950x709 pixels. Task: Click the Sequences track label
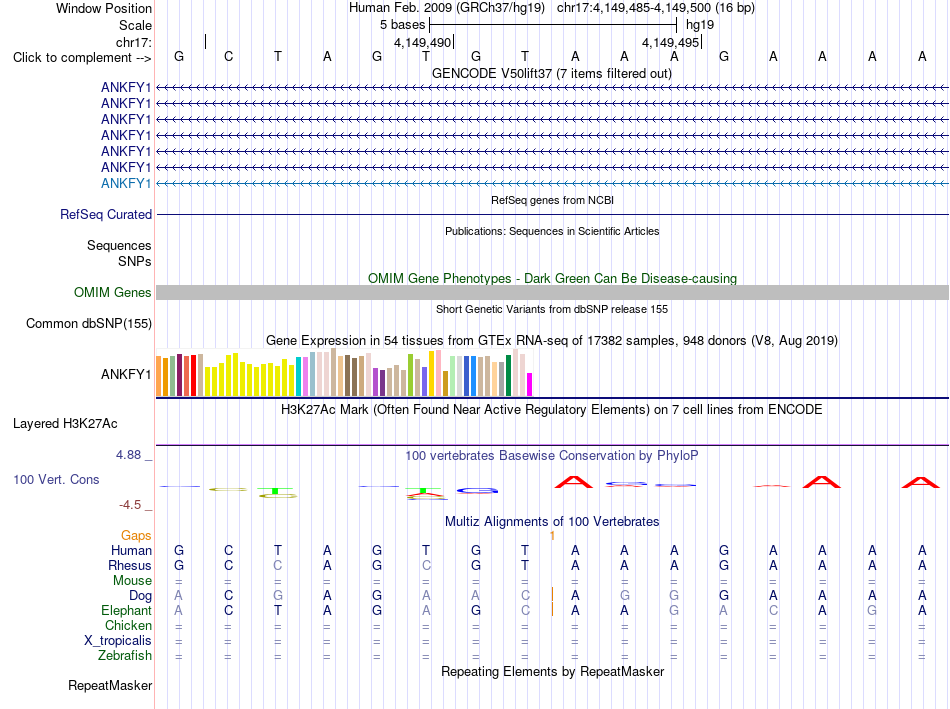119,245
